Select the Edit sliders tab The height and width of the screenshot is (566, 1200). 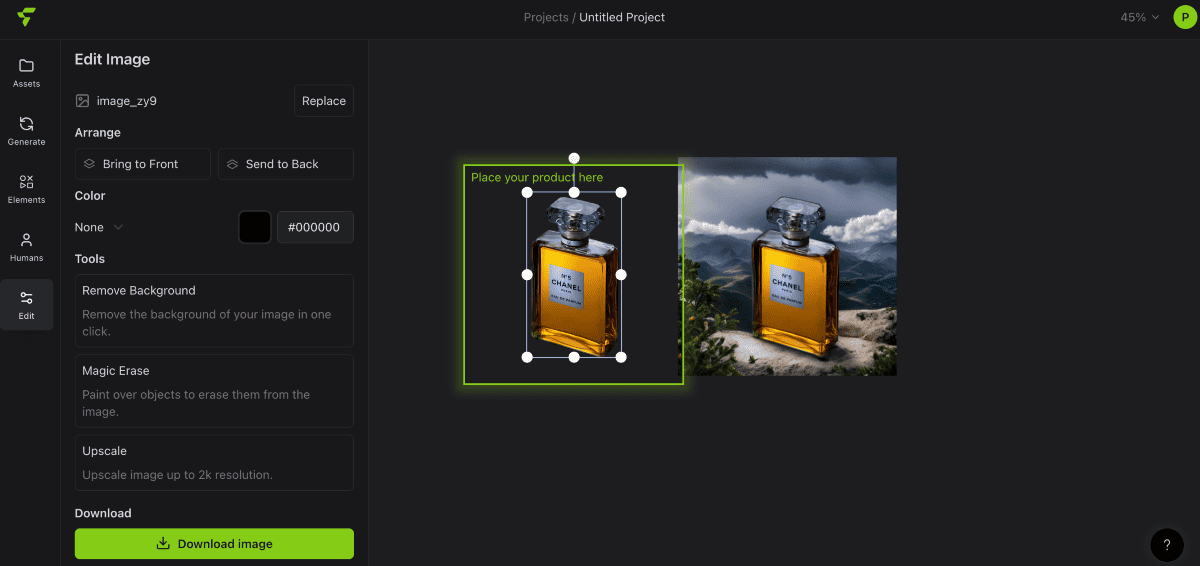27,305
